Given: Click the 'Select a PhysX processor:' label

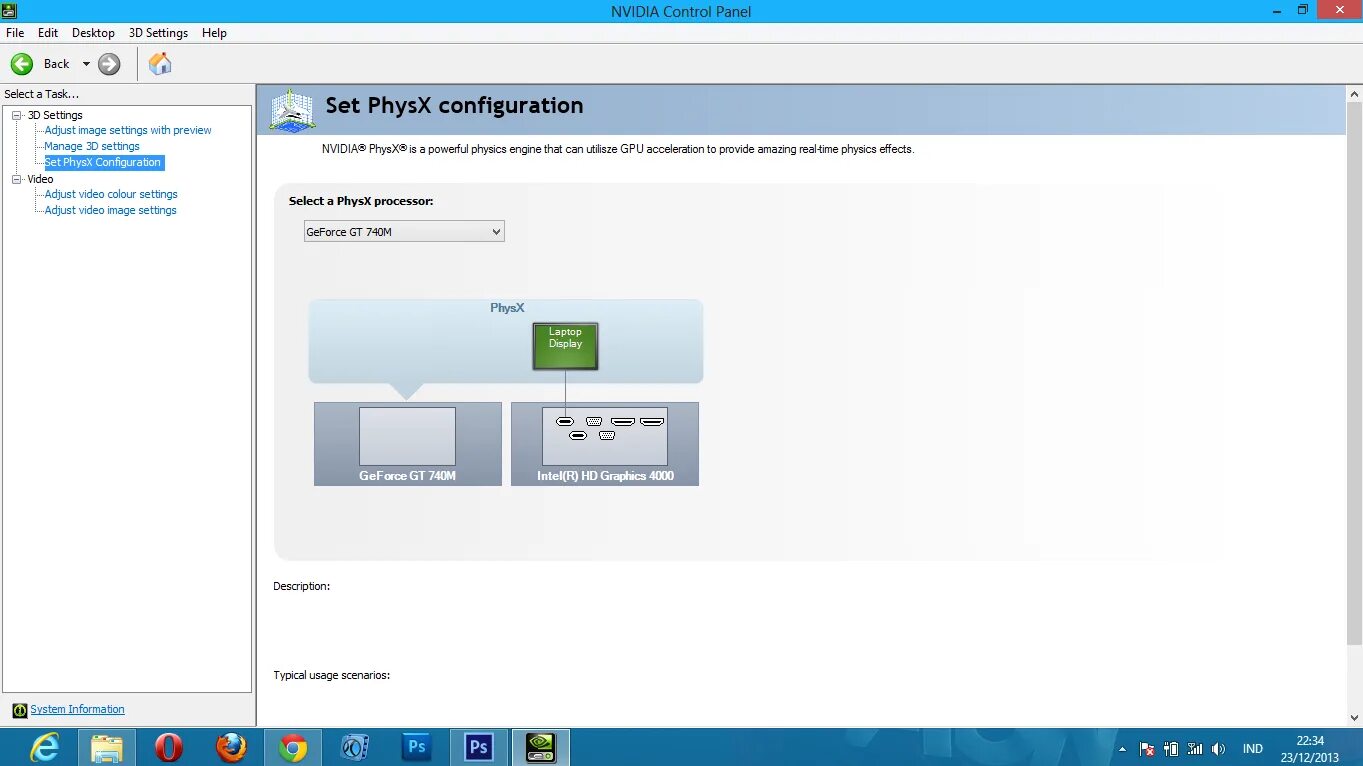Looking at the screenshot, I should [x=361, y=201].
